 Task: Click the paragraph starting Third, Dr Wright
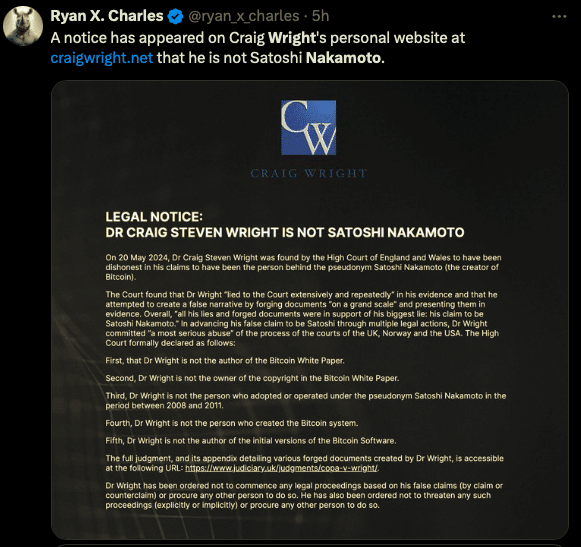click(x=306, y=401)
